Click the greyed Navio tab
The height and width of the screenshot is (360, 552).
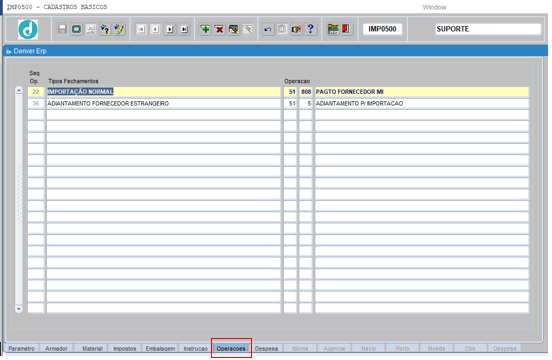[368, 348]
